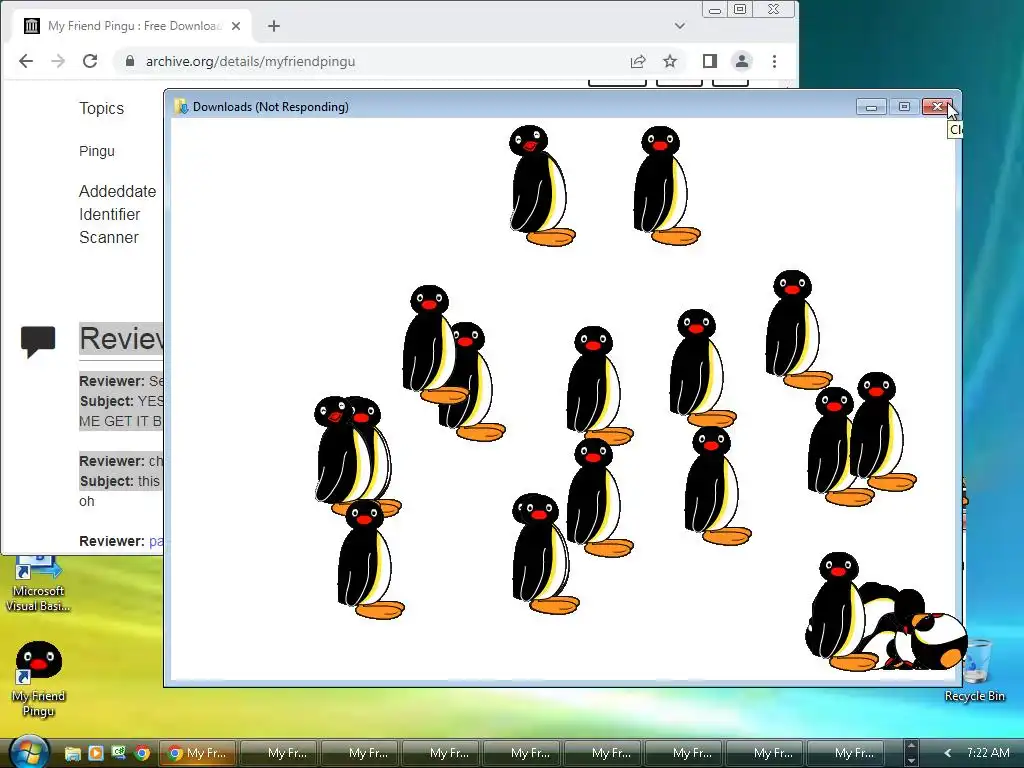Click the taskbar down arrow scroller
This screenshot has width=1024, height=768.
click(x=912, y=760)
